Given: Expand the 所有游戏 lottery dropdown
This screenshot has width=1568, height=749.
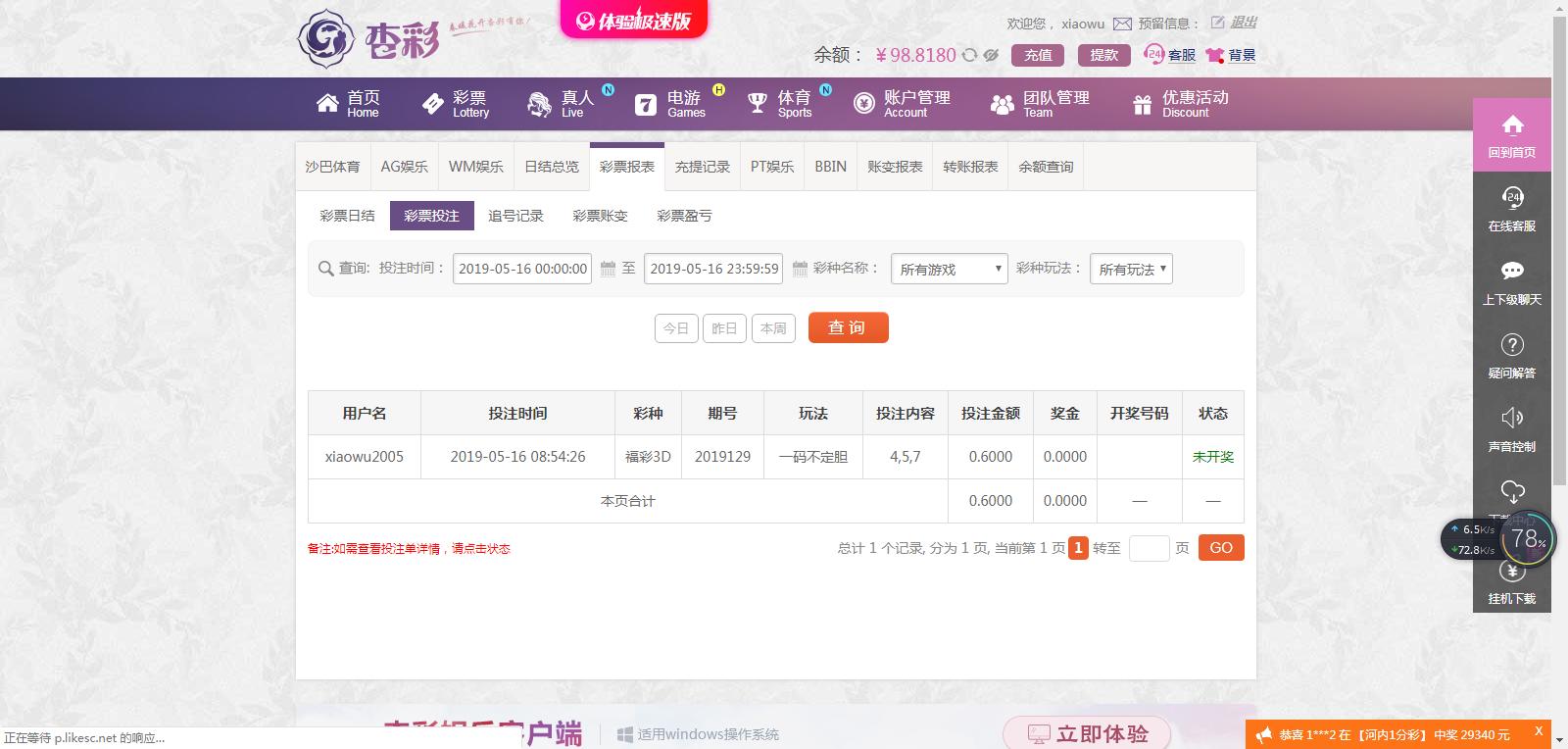Looking at the screenshot, I should click(x=949, y=269).
